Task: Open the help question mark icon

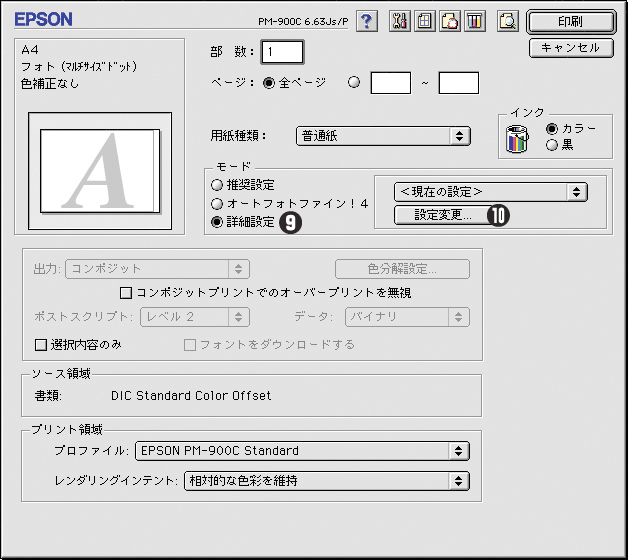Action: pos(367,21)
